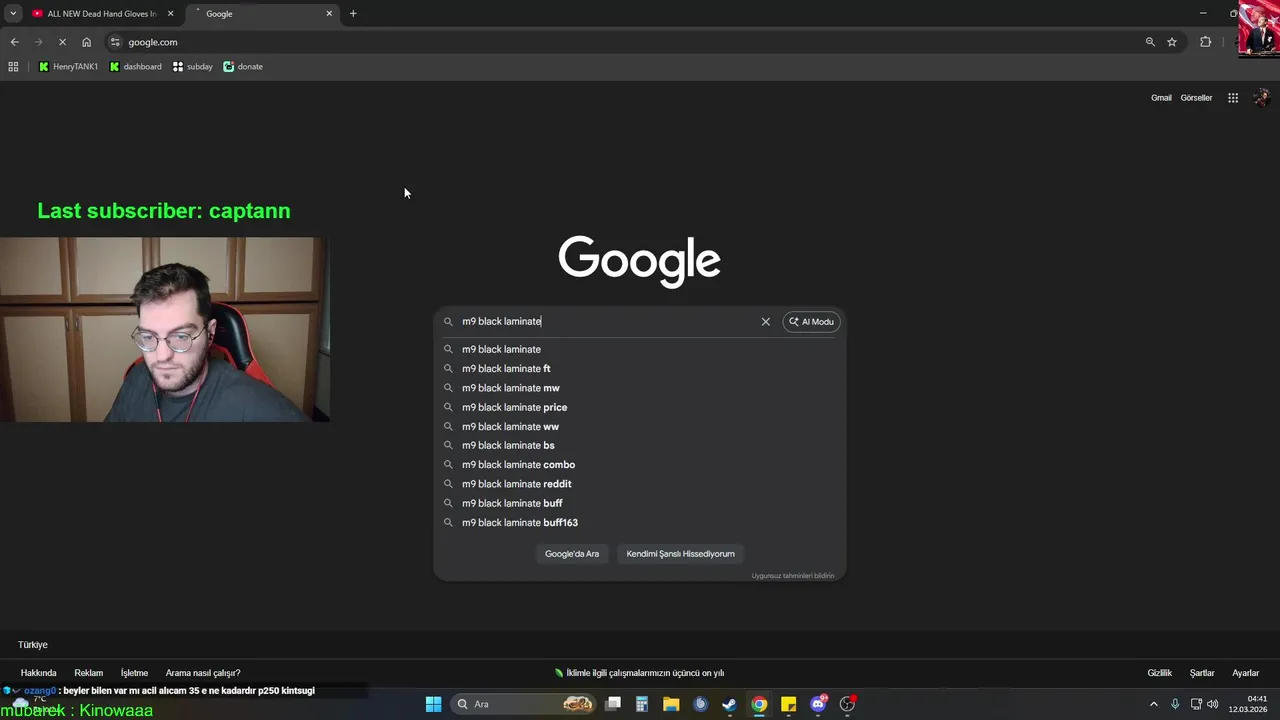This screenshot has height=720, width=1280.
Task: Open the subday bookmark
Action: tap(192, 67)
